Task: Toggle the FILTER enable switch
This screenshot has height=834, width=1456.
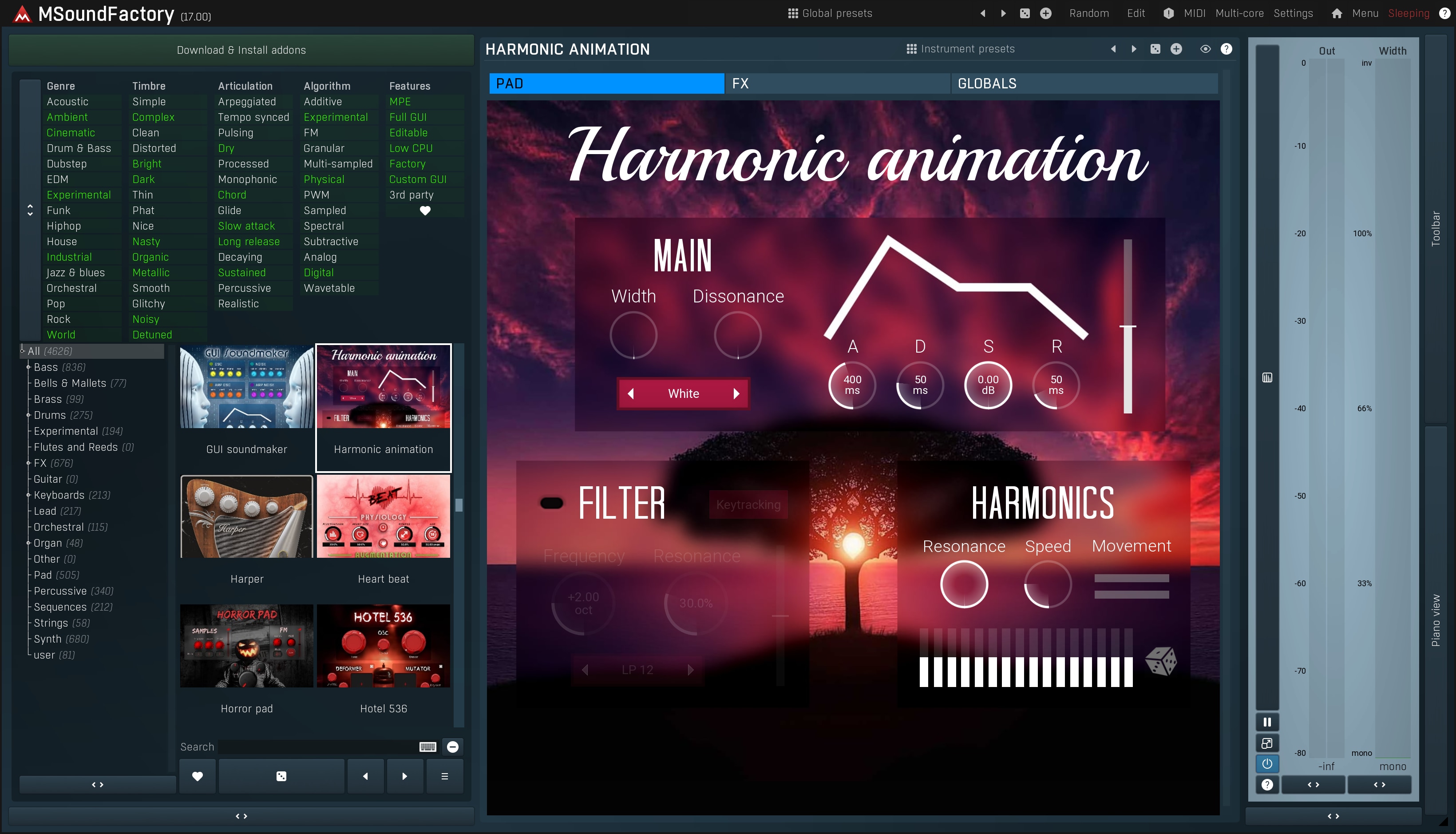Action: coord(551,503)
